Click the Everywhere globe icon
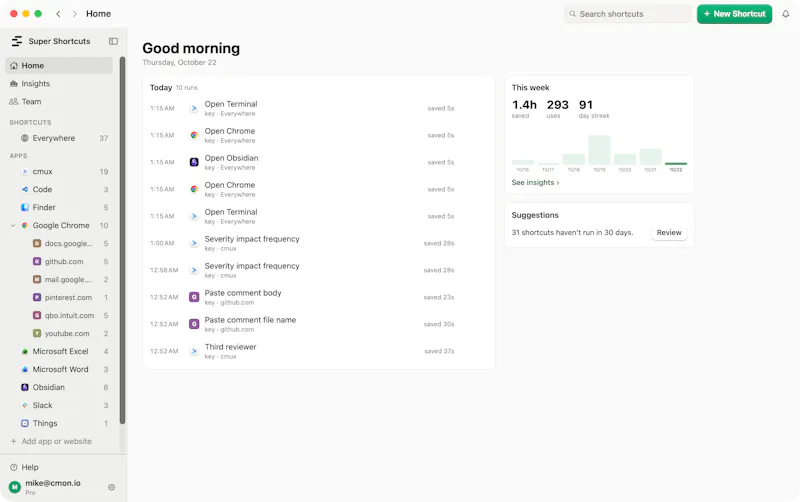 (24, 138)
